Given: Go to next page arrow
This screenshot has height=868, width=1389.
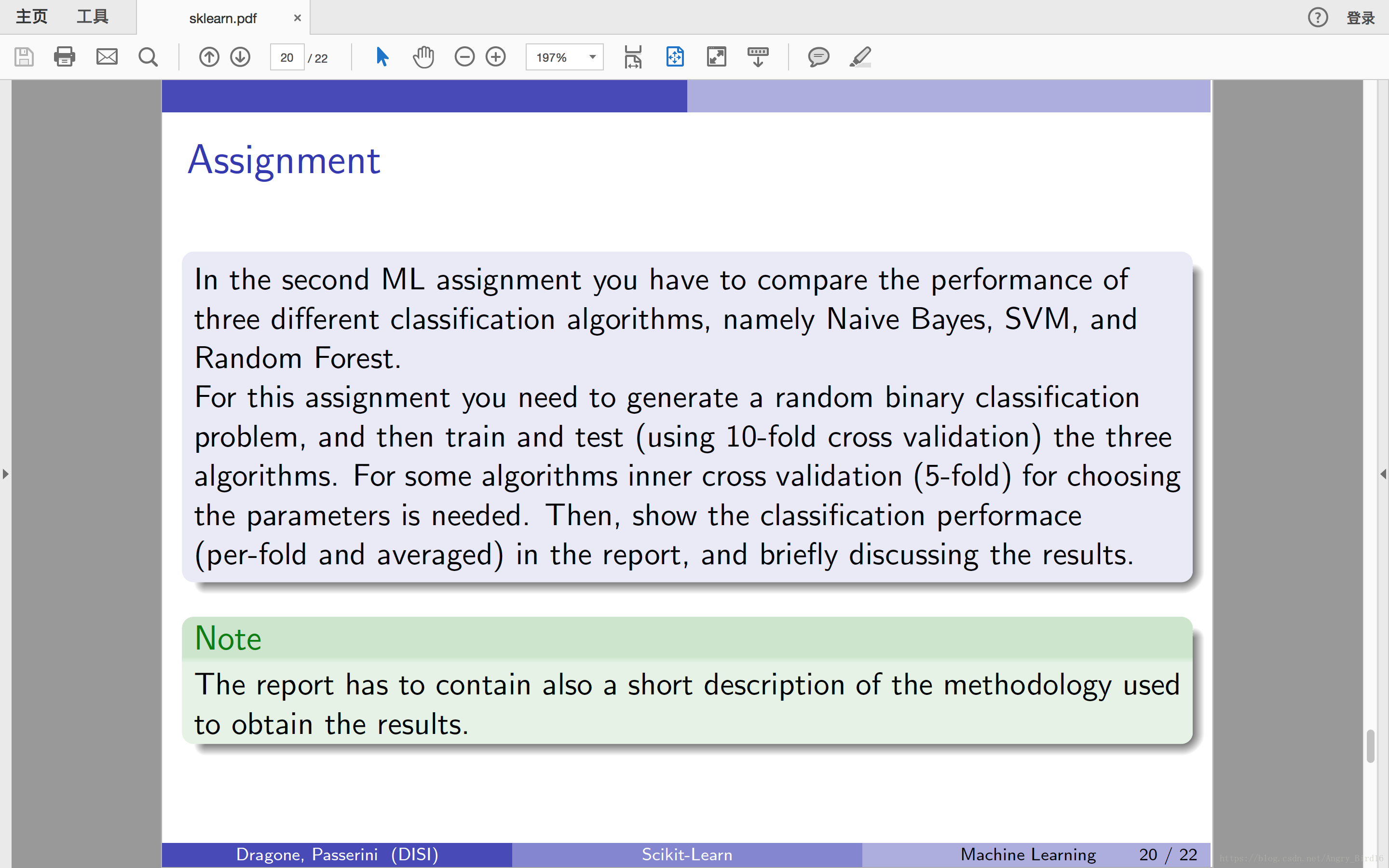Looking at the screenshot, I should coord(240,57).
